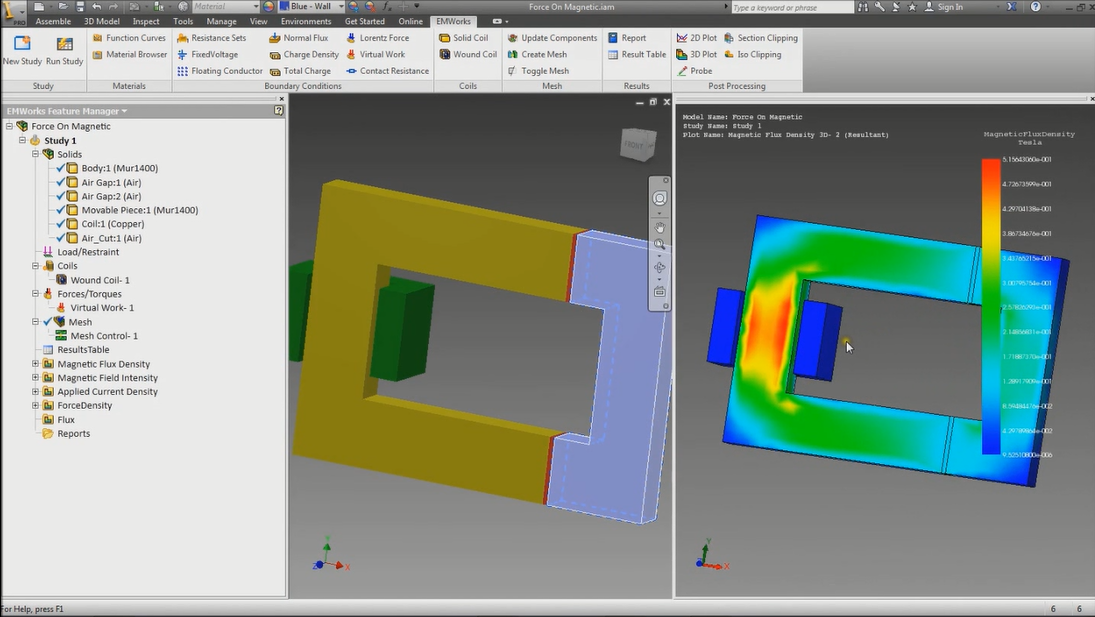Toggle Mesh display

[538, 71]
